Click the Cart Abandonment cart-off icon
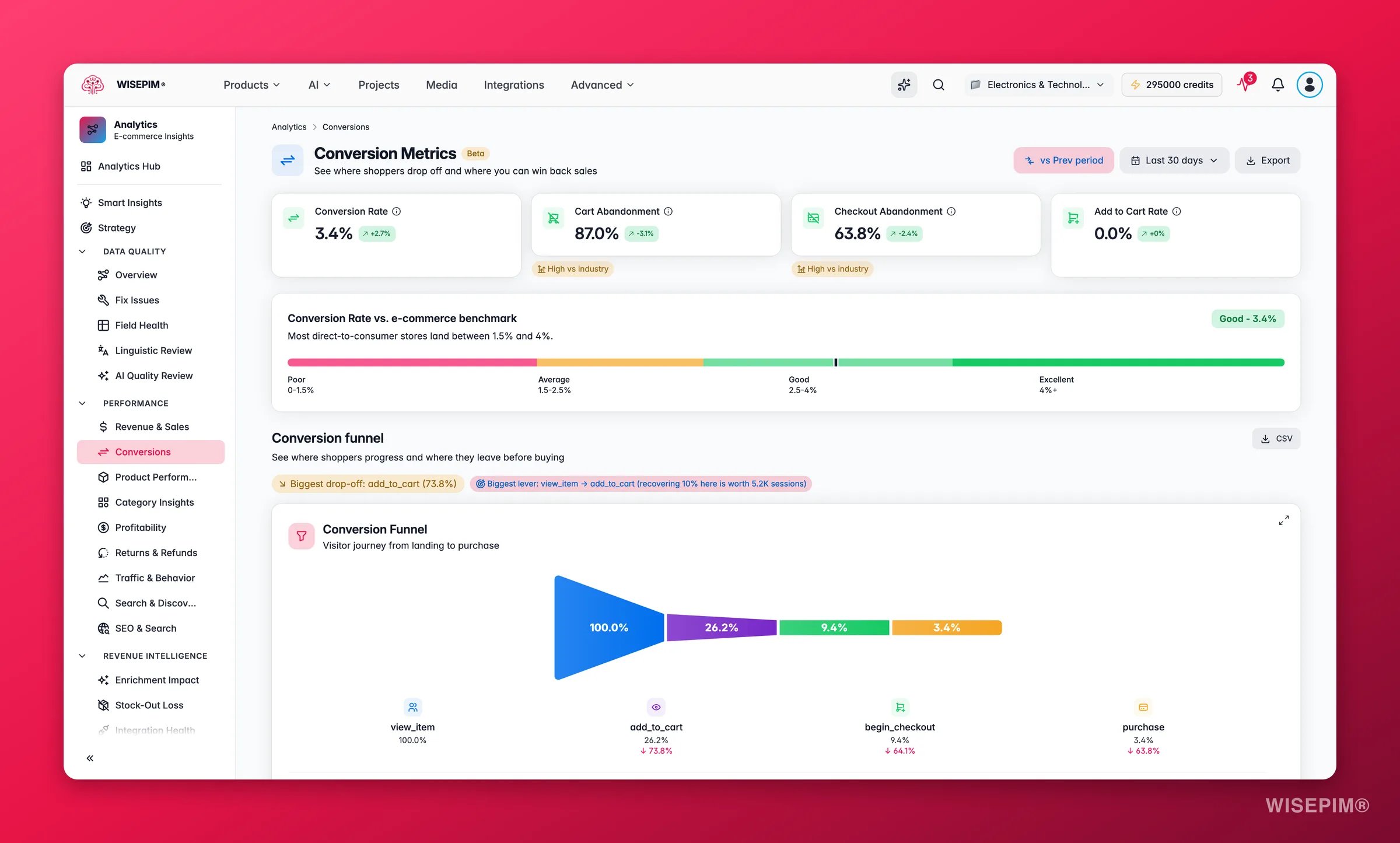The image size is (1400, 843). coord(554,218)
